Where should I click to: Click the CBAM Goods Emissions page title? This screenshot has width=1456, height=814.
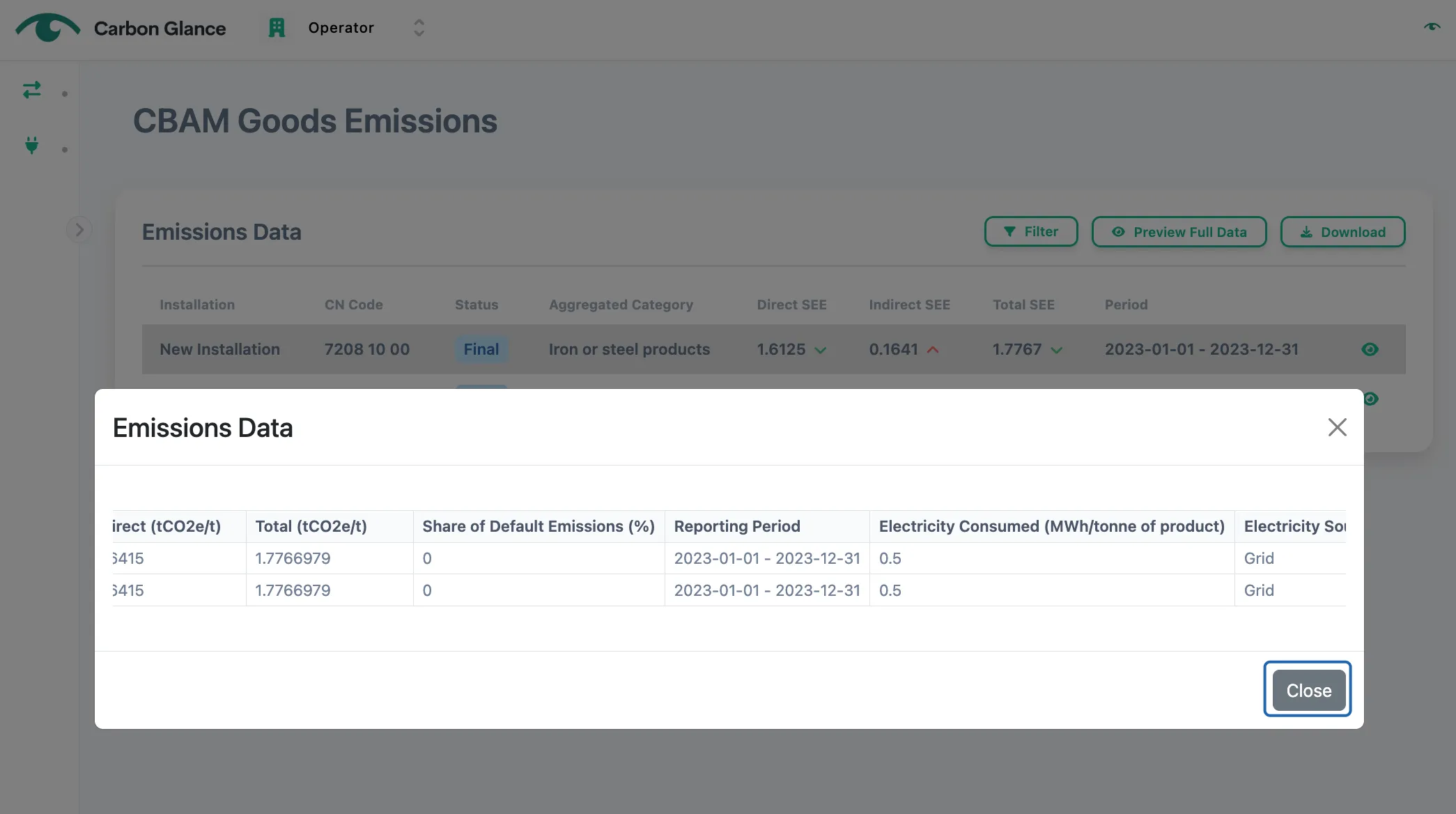[x=315, y=121]
